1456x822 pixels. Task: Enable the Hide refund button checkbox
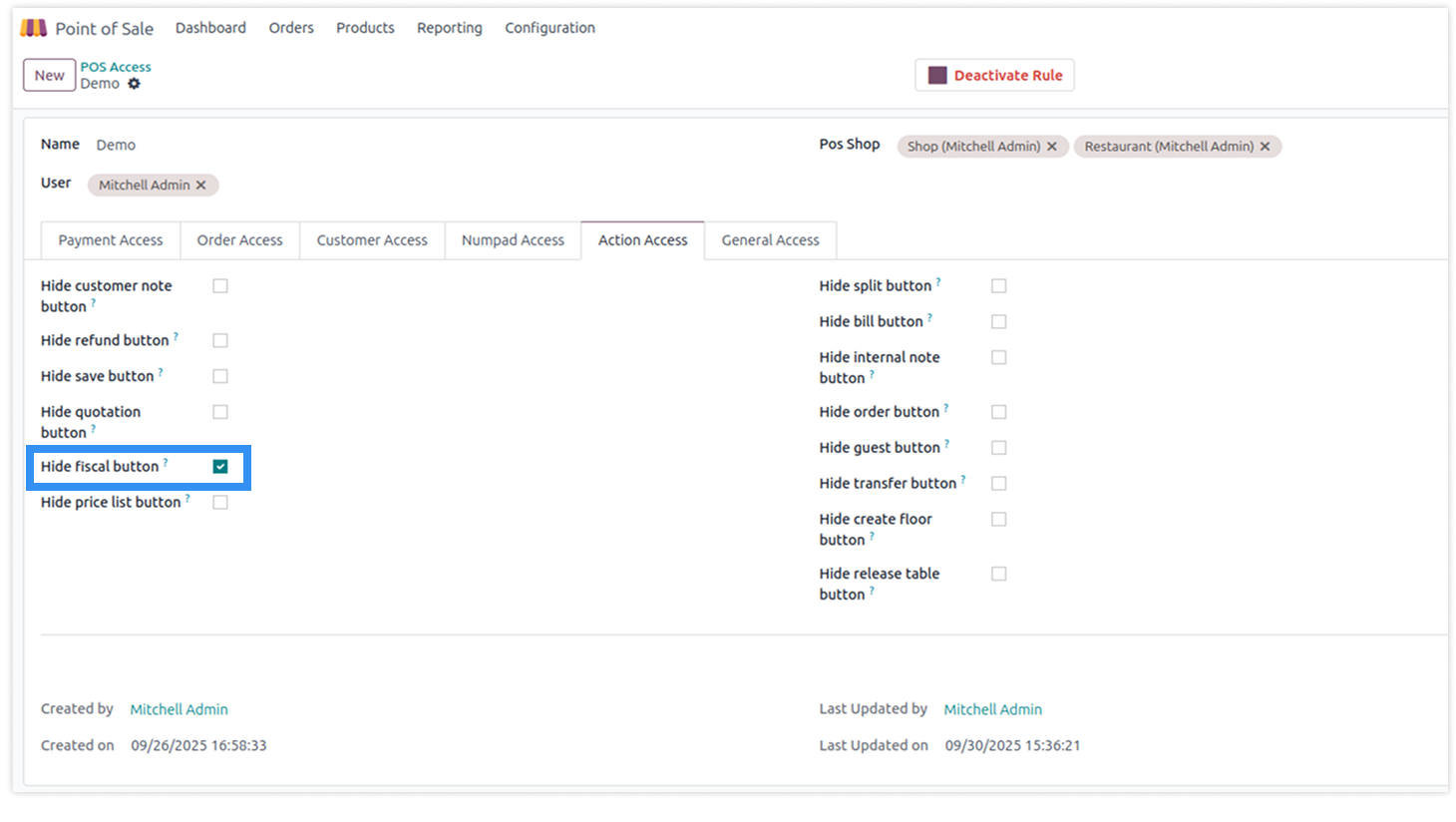point(220,341)
